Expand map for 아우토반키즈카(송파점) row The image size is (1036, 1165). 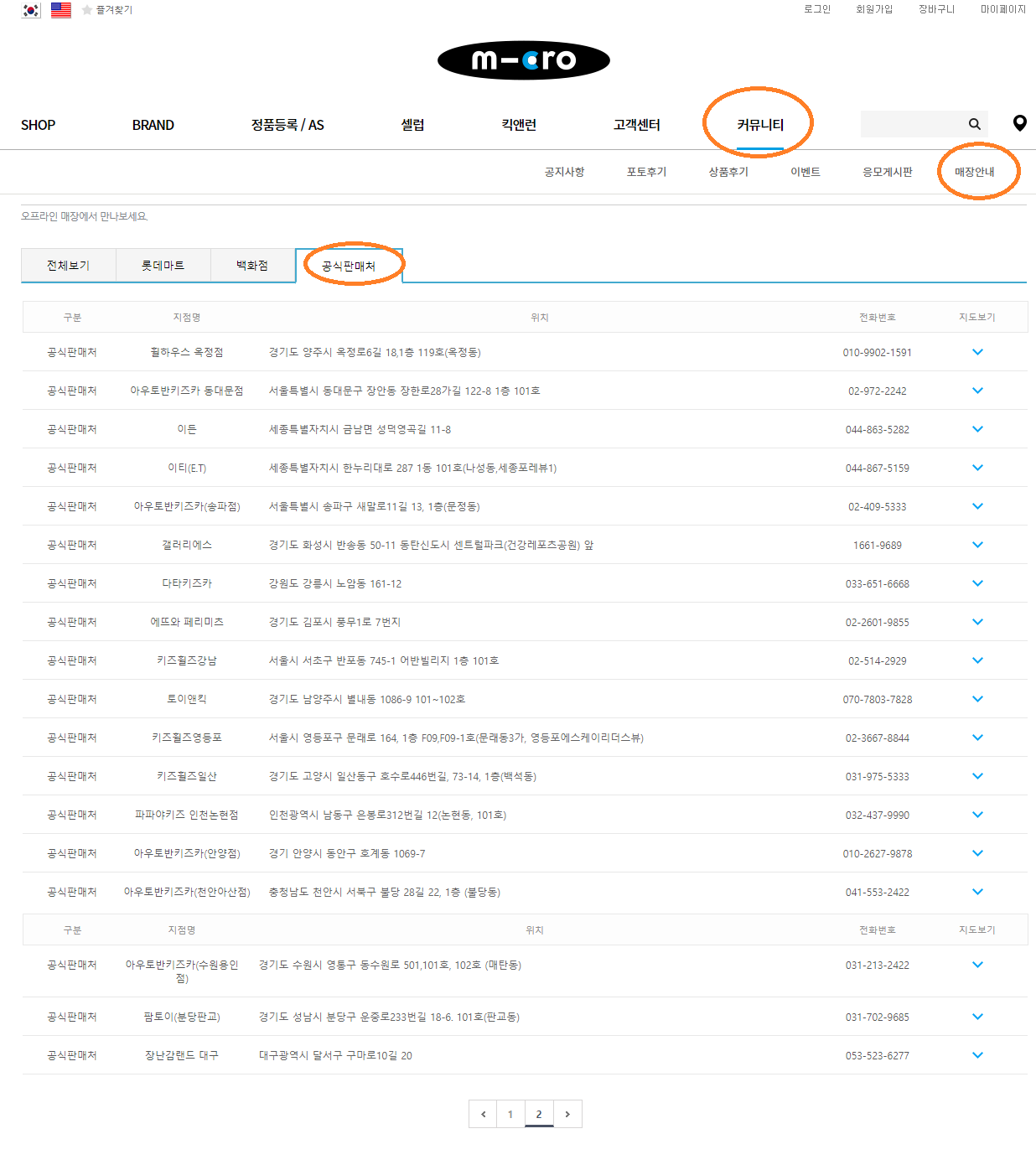[977, 506]
